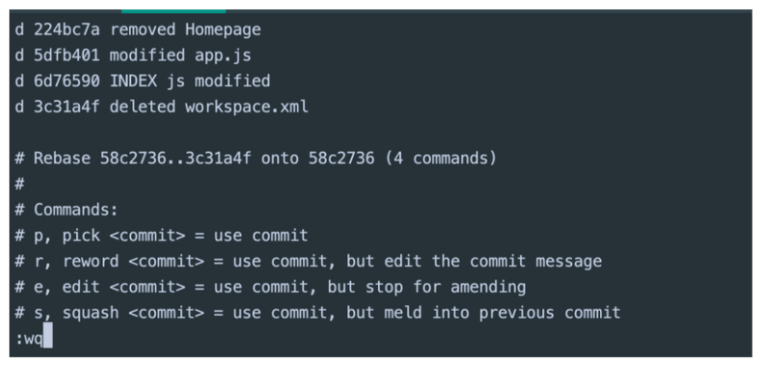
Task: Click the 'reword <commit>' help line
Action: point(308,261)
